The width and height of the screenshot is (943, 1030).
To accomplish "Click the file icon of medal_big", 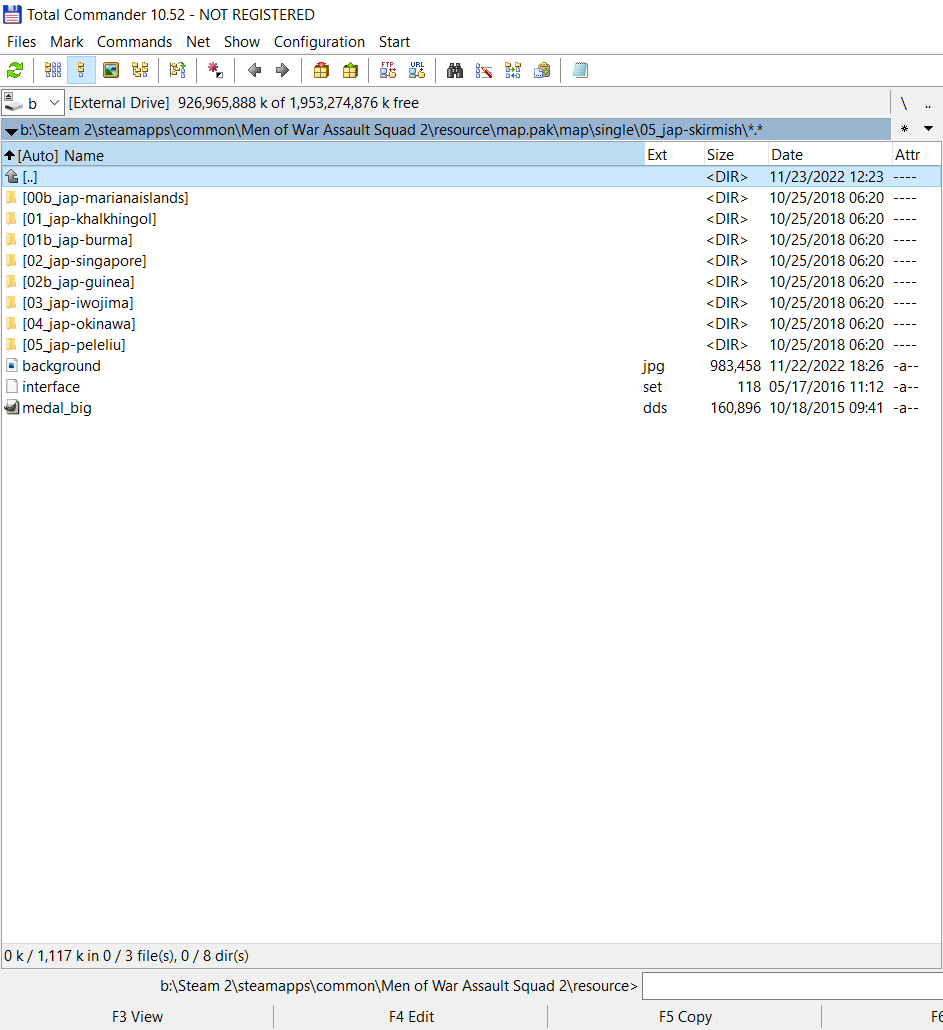I will pos(11,407).
